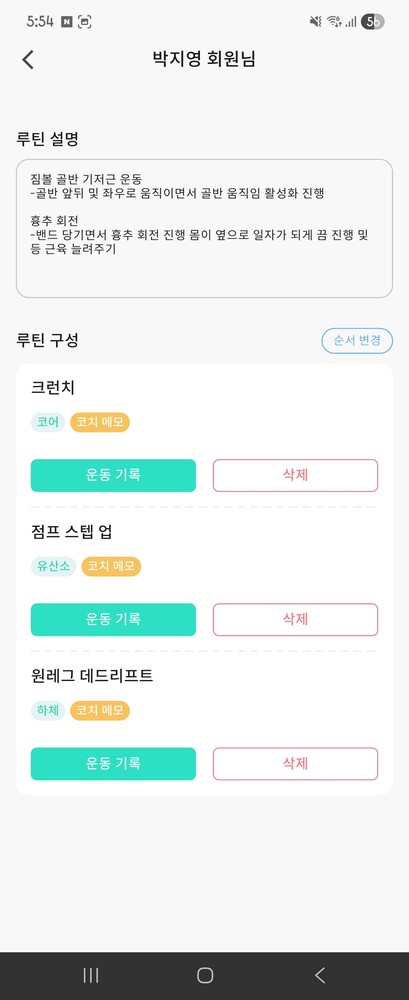
Task: Tap 운동 기록 for 원레그 데드리프트
Action: pyautogui.click(x=114, y=763)
